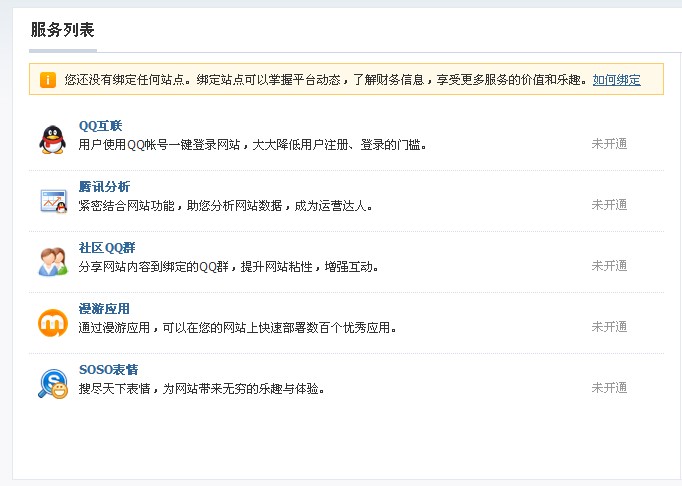Open the 腾讯分析 service link
Screen dimensions: 682x486
coord(104,187)
